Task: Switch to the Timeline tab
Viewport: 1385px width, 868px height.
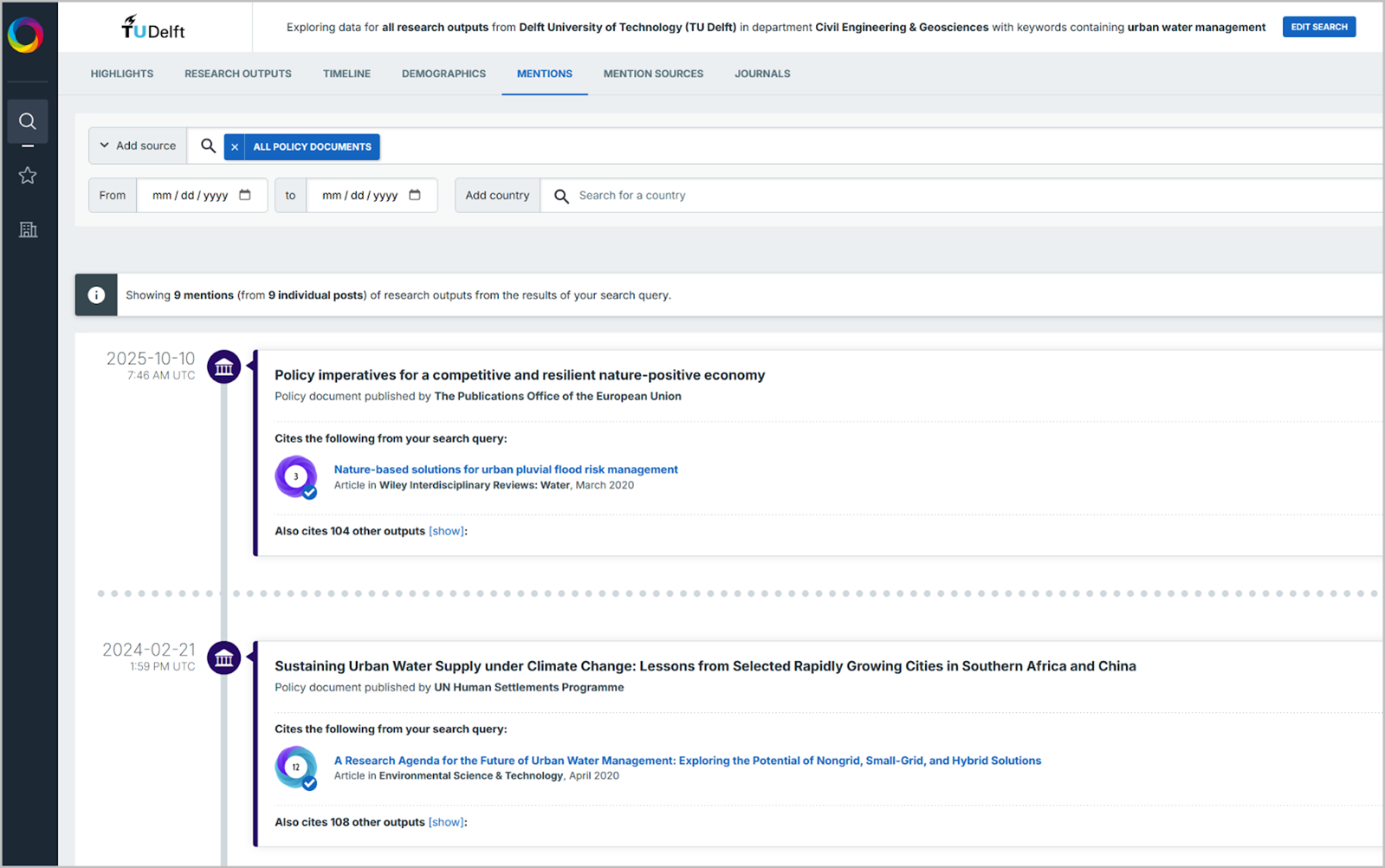Action: (x=346, y=74)
